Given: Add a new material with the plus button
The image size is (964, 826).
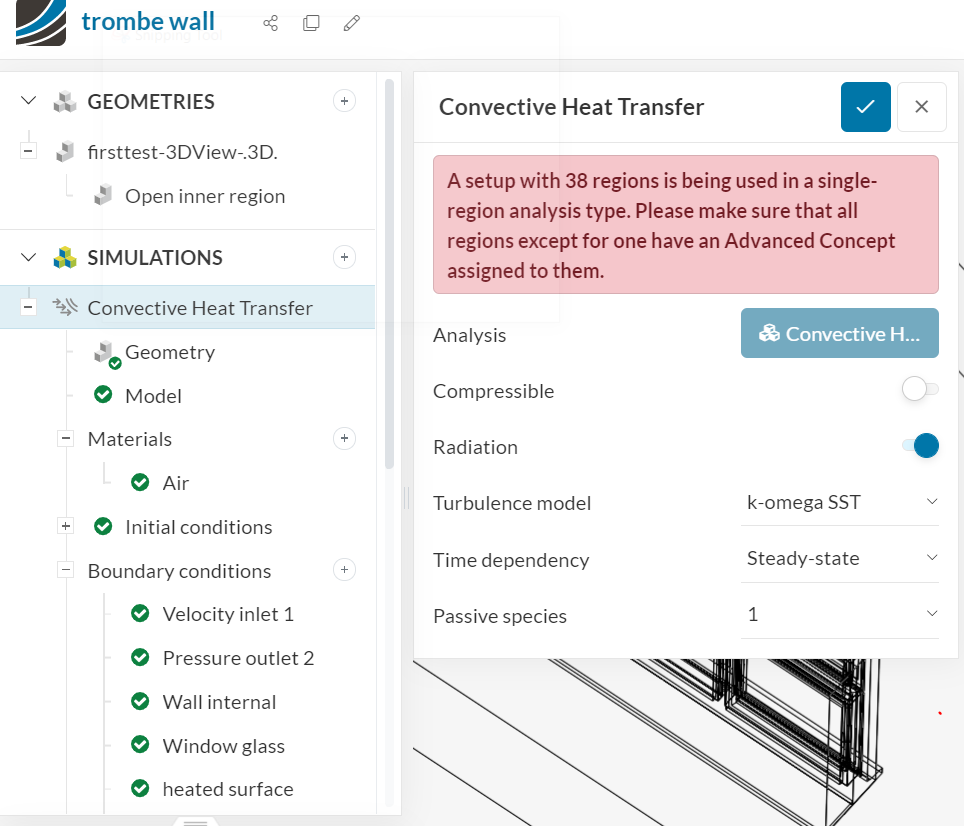Looking at the screenshot, I should click(x=344, y=438).
